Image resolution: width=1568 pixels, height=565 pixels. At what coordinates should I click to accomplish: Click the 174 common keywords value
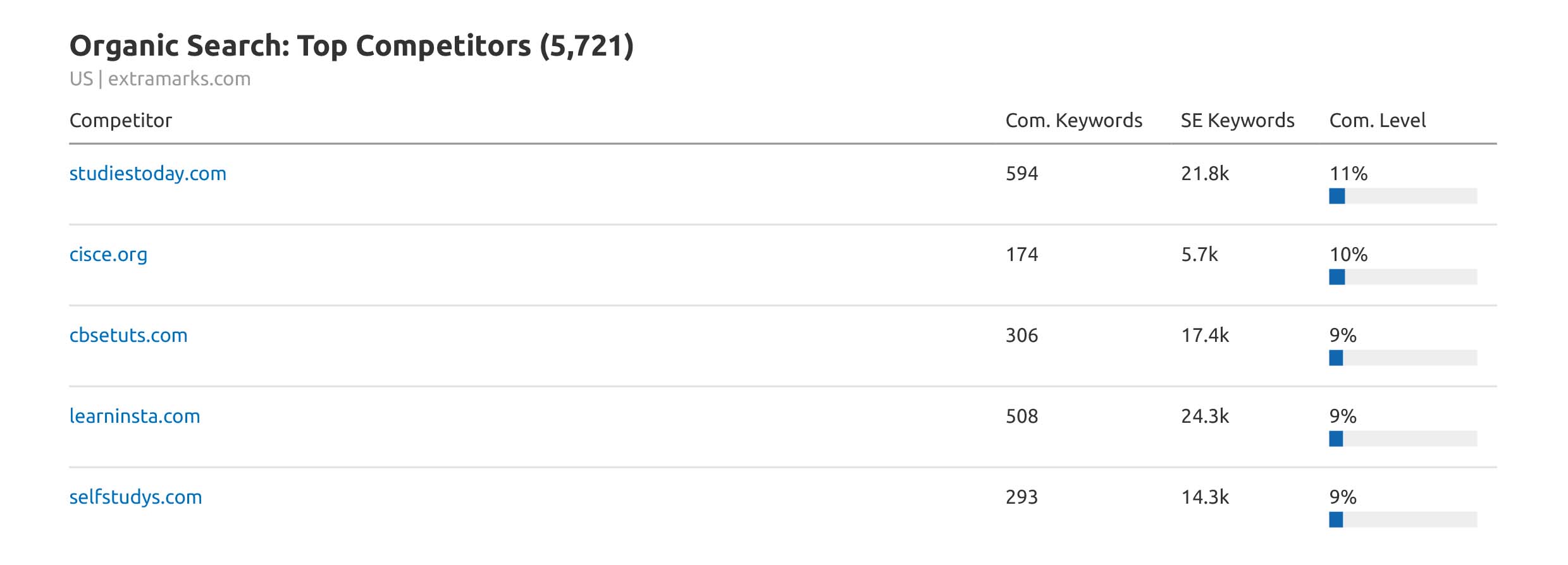point(1022,255)
